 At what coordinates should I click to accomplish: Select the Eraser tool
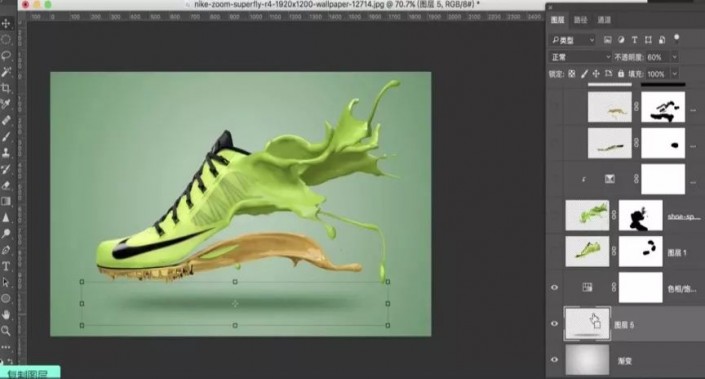click(6, 185)
